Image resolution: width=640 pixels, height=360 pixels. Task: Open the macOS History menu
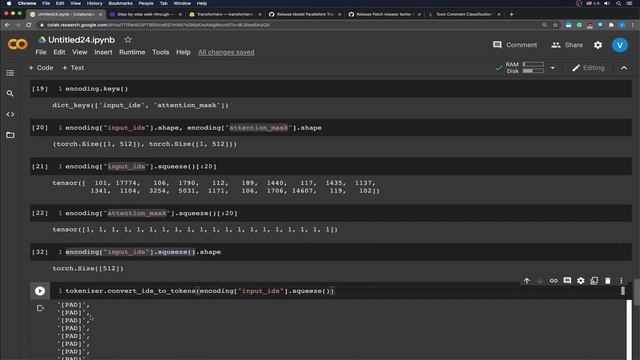(94, 3)
